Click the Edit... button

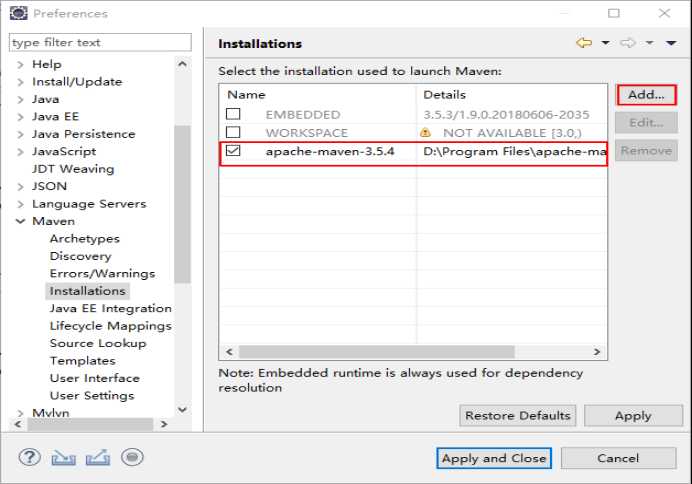[x=646, y=123]
